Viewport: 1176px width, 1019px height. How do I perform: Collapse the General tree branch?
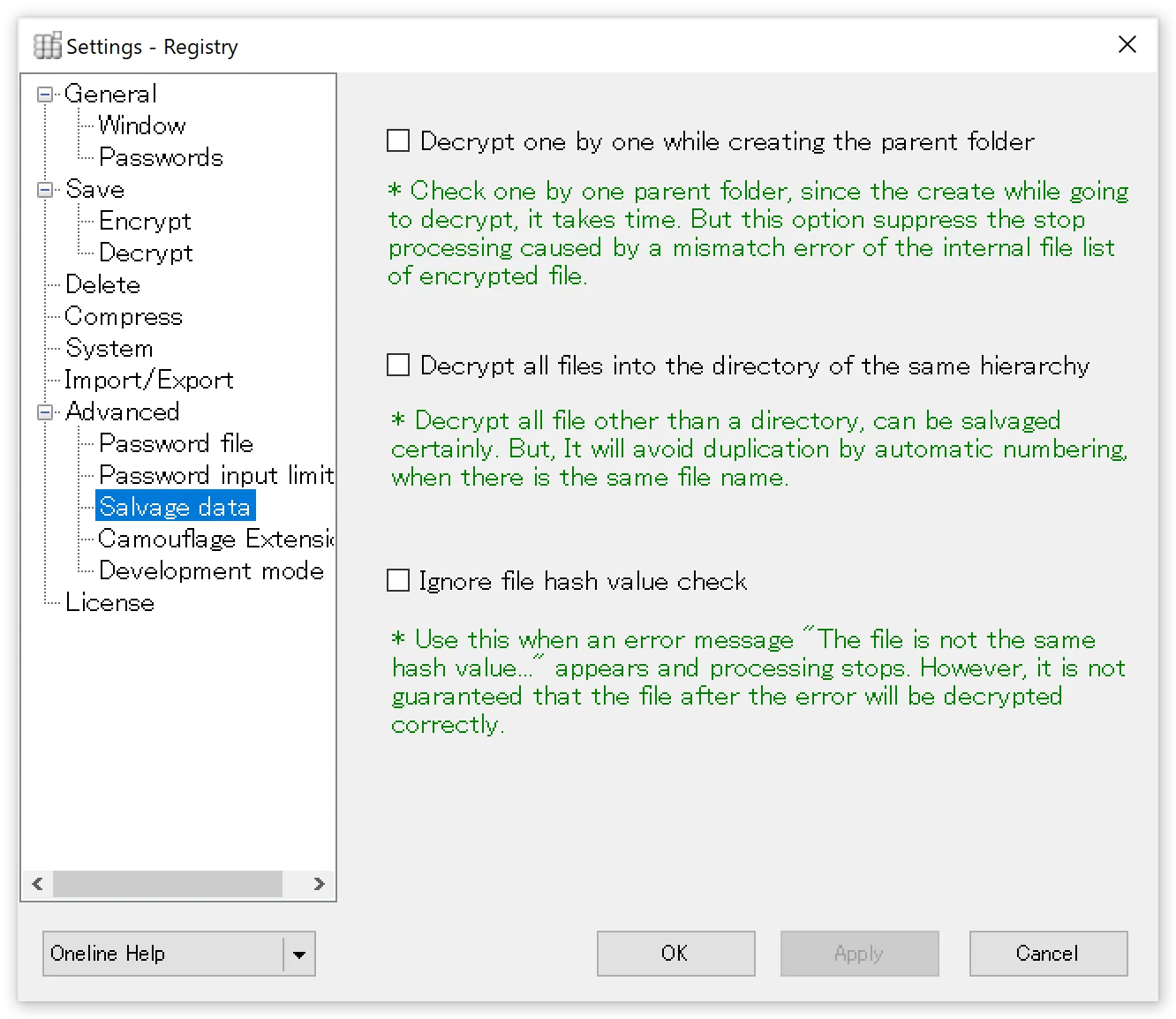(44, 94)
